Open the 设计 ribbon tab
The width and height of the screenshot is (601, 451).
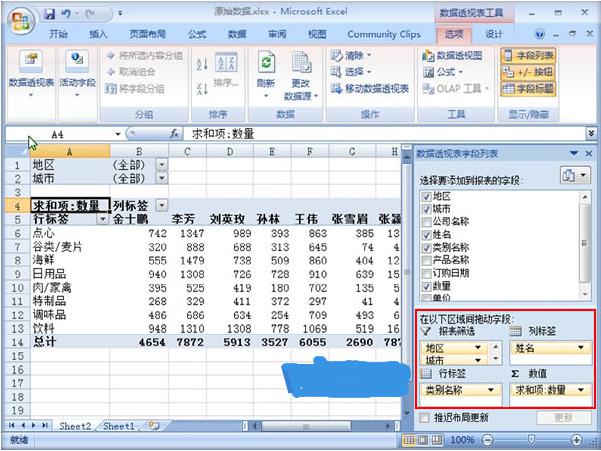[x=494, y=34]
